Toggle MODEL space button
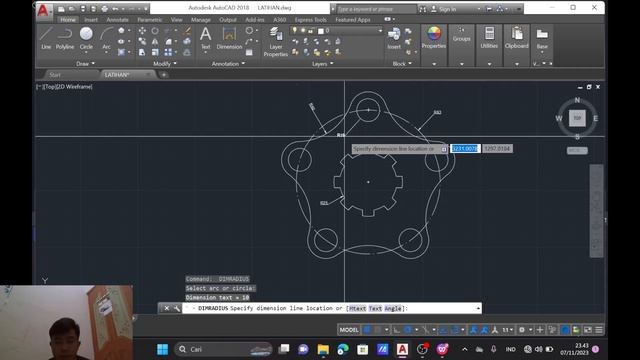 pyautogui.click(x=349, y=329)
